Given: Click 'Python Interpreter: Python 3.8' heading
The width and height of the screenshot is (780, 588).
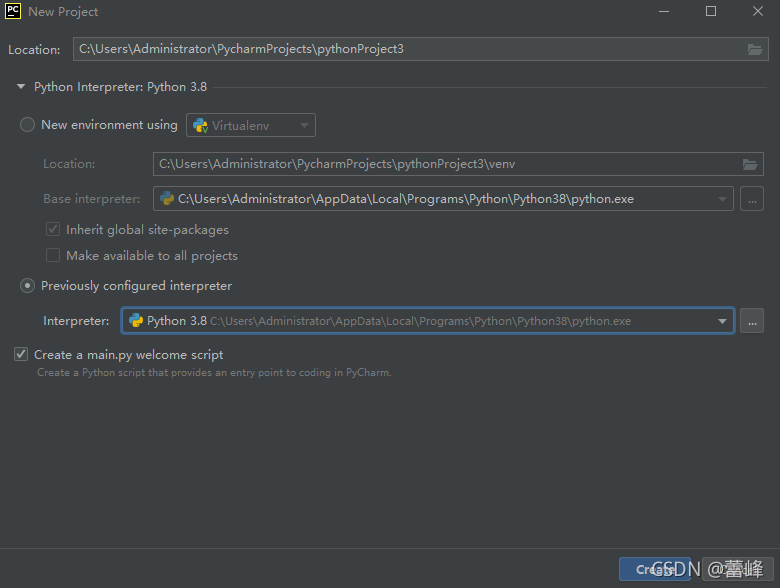Looking at the screenshot, I should pyautogui.click(x=120, y=87).
